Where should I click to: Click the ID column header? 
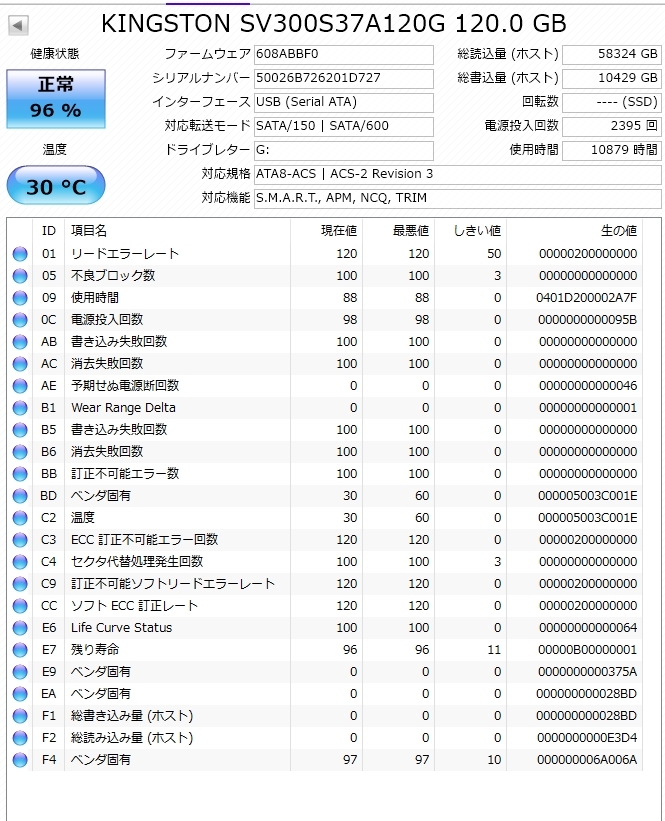pos(49,231)
